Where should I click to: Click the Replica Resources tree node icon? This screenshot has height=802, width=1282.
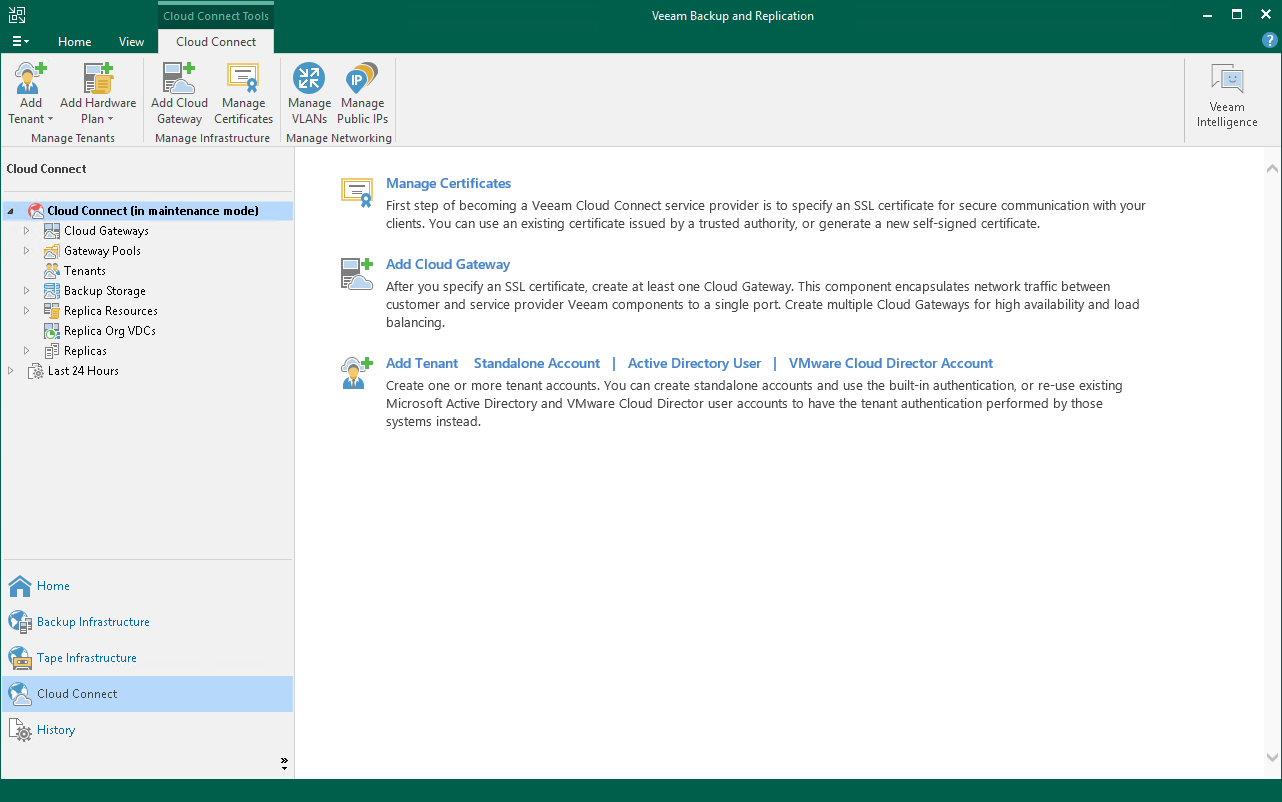coord(52,311)
